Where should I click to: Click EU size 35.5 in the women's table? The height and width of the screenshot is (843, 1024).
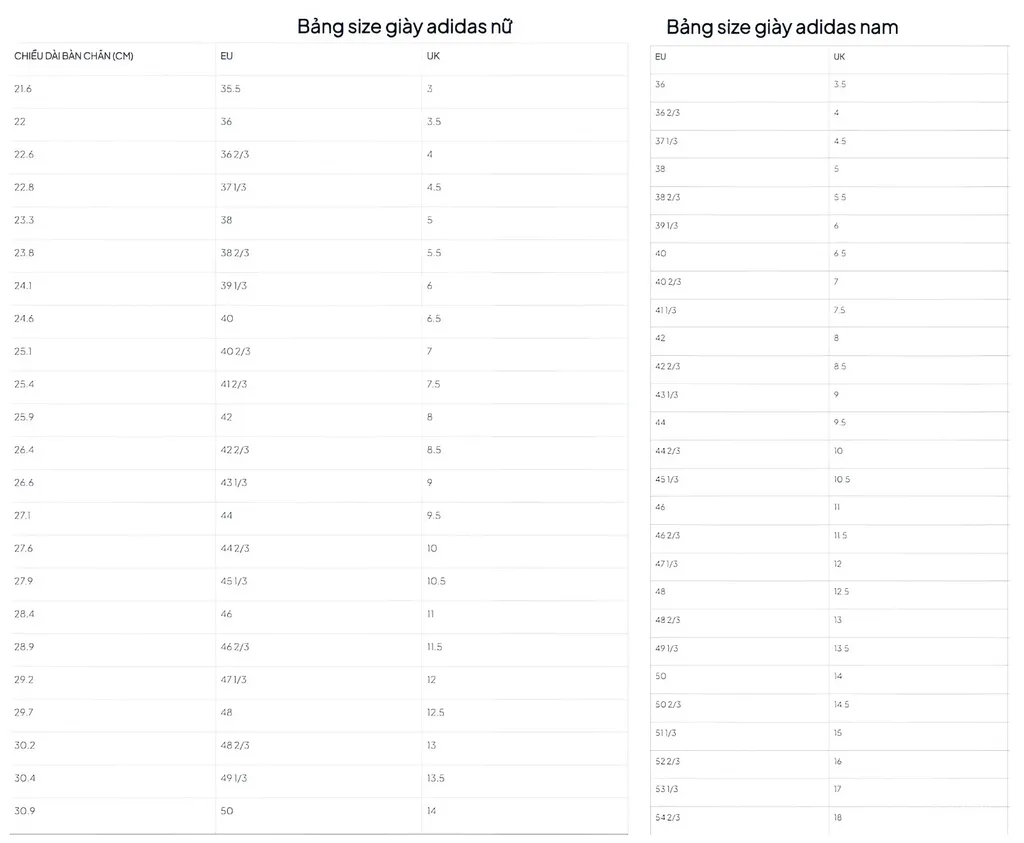230,89
